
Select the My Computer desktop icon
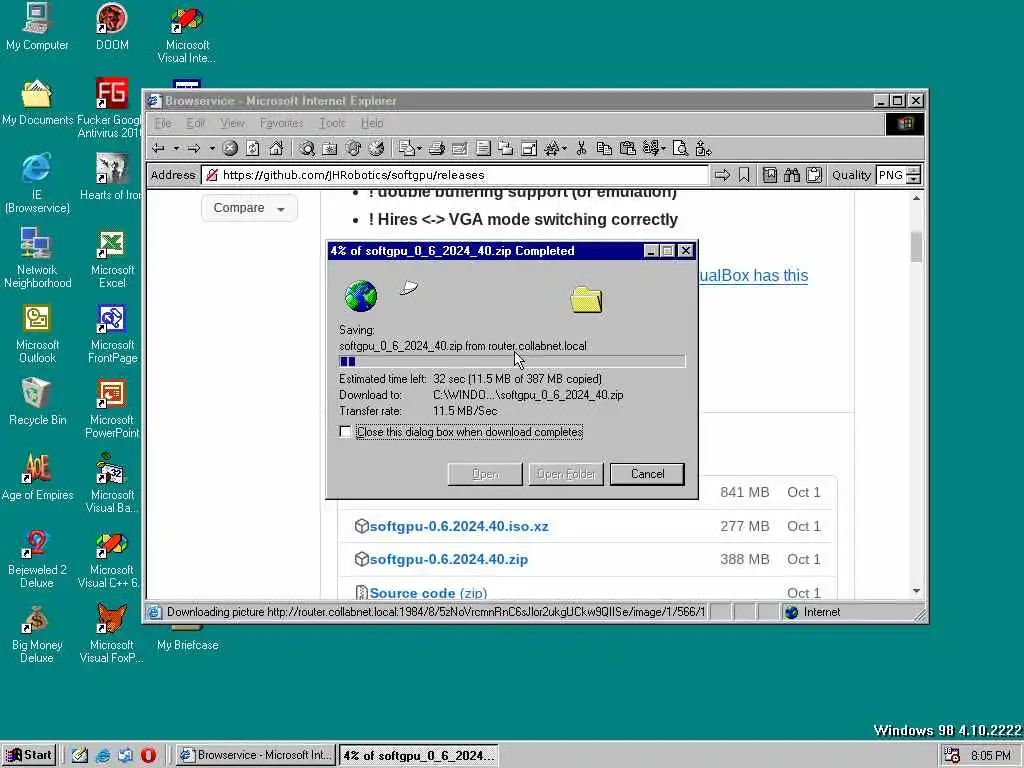tap(37, 27)
